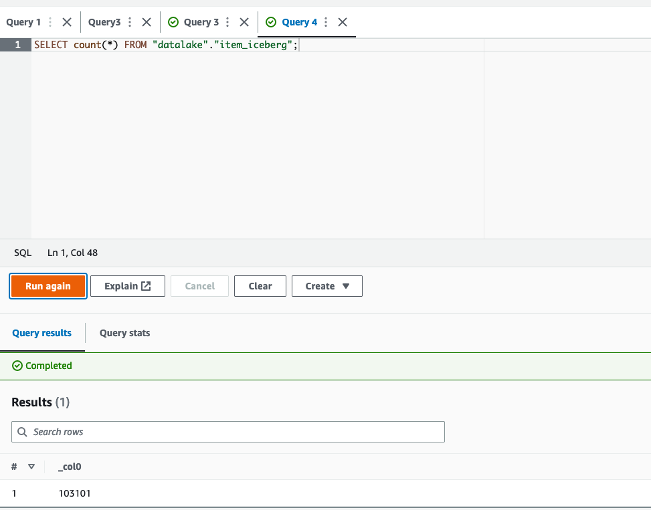
Task: Click the SQL language indicator
Action: coord(22,253)
